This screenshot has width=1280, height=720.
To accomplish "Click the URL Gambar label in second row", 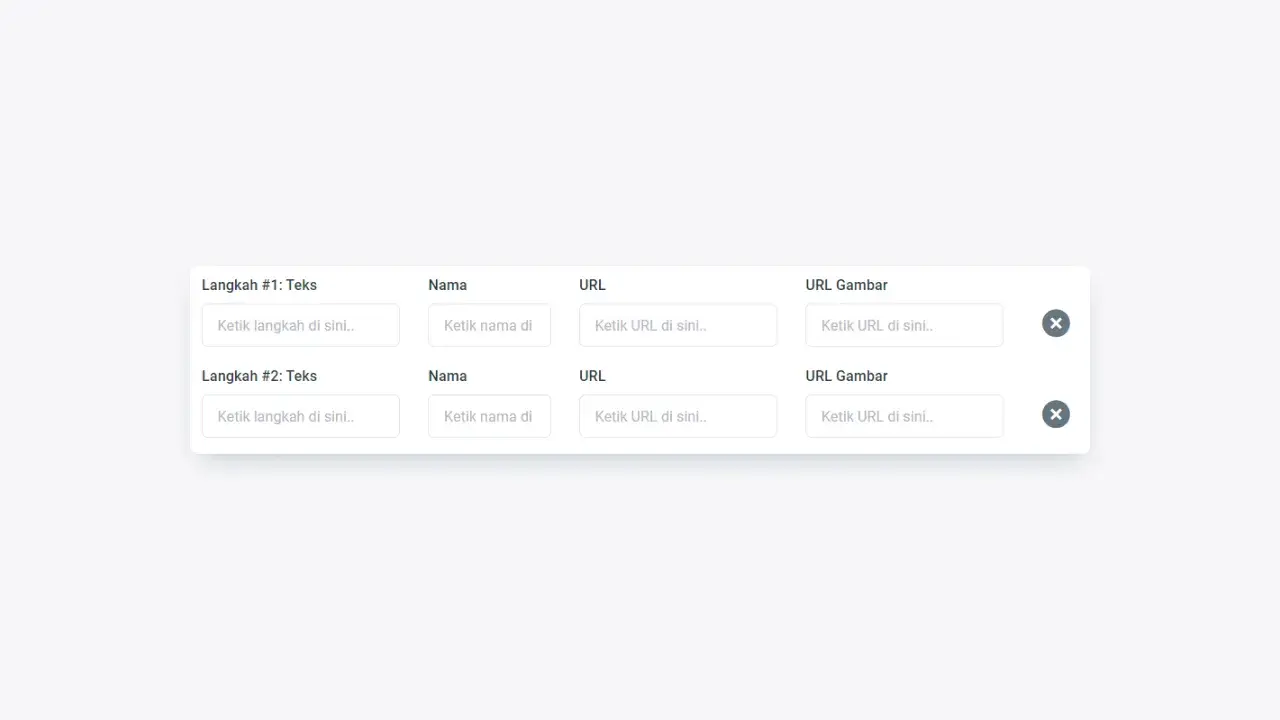I will [x=846, y=376].
